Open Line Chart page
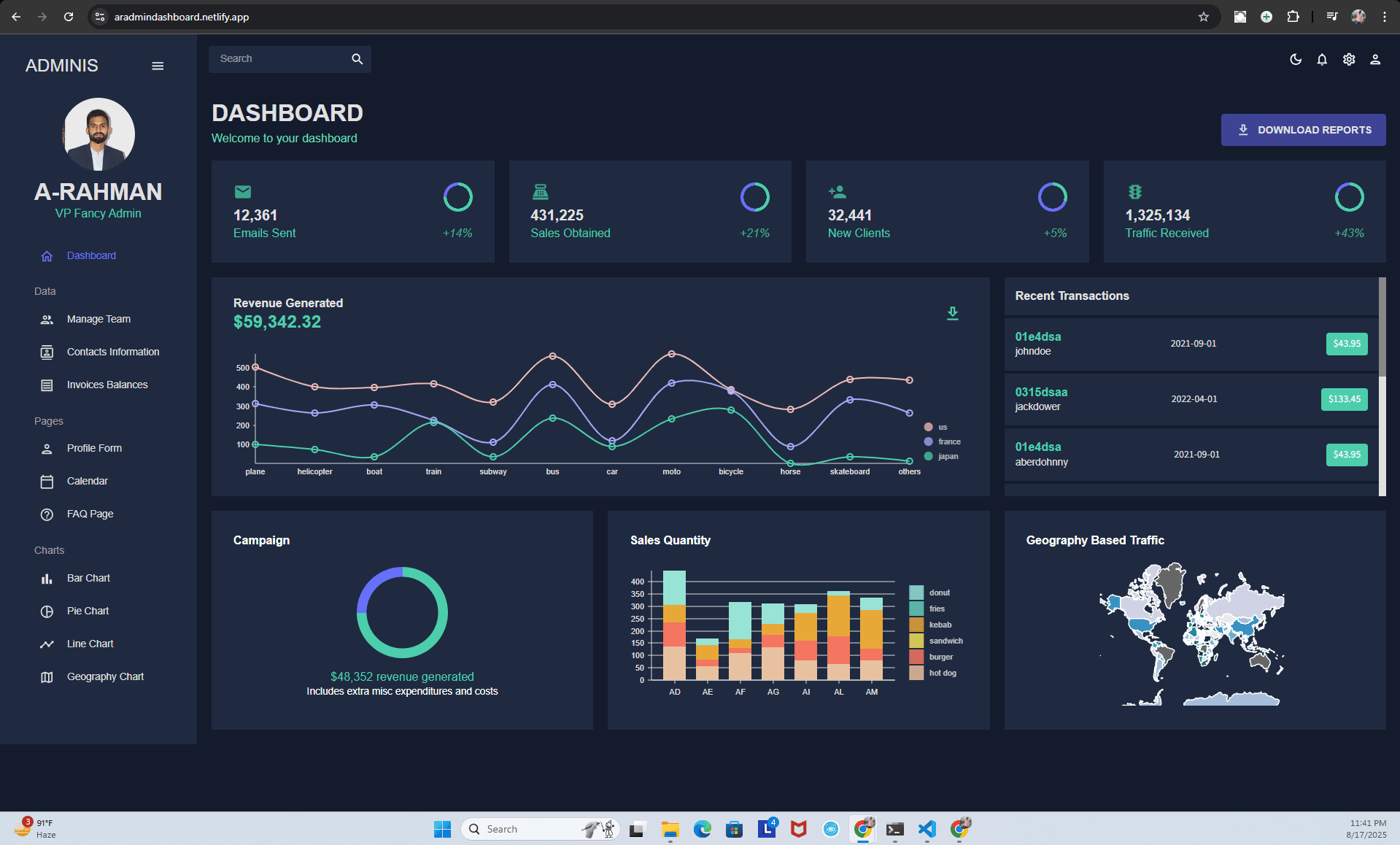1400x845 pixels. 90,644
